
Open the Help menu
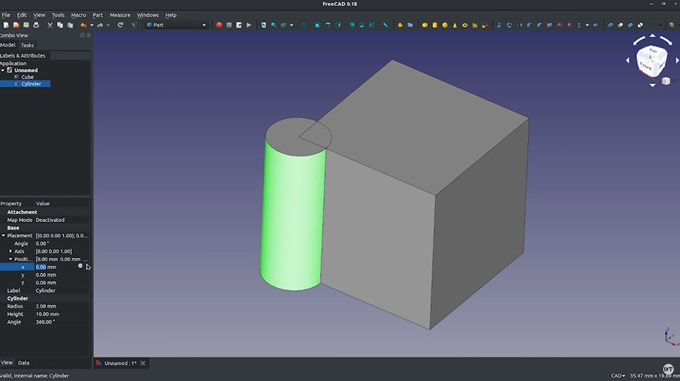pyautogui.click(x=171, y=15)
